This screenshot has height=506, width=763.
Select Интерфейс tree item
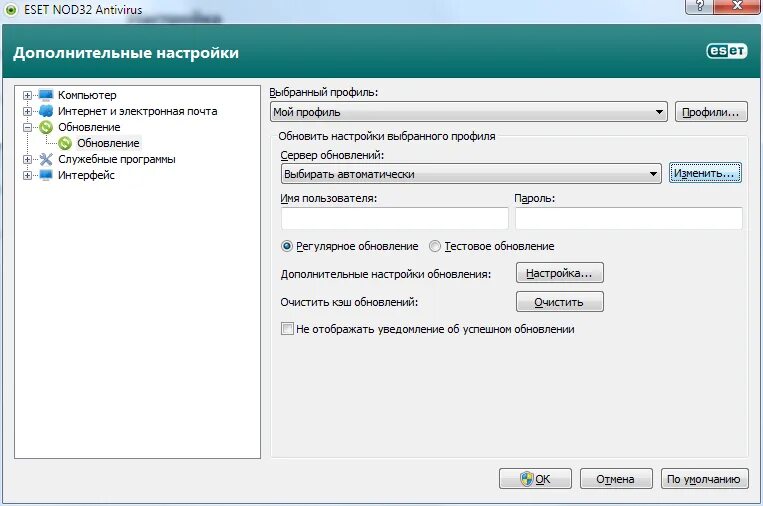tap(86, 175)
